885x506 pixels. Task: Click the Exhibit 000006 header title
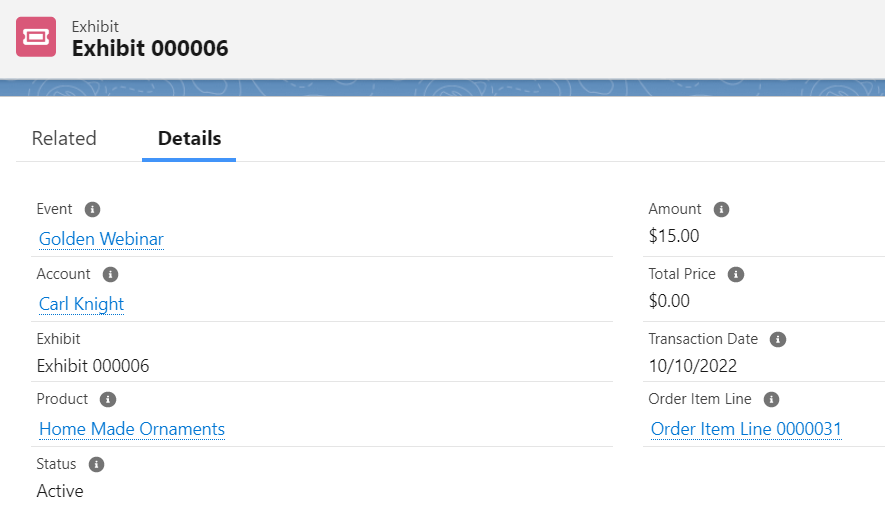[150, 48]
